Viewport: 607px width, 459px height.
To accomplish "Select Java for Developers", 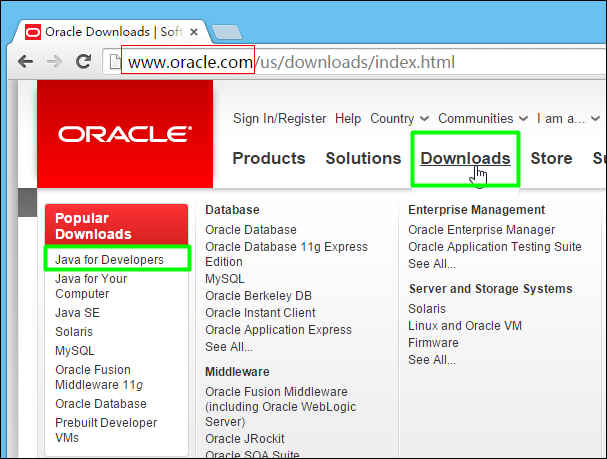I will (x=110, y=260).
